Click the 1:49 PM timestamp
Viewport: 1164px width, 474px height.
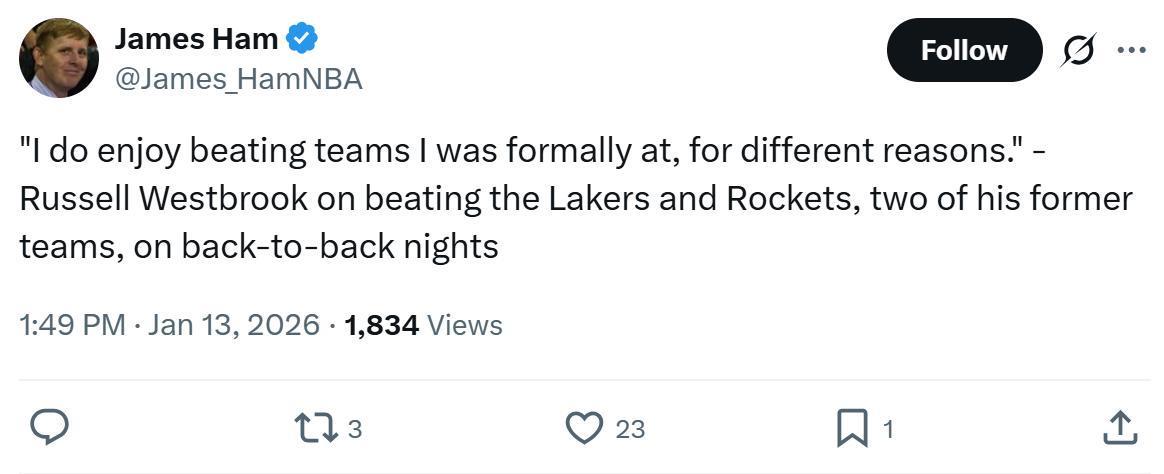tap(72, 325)
